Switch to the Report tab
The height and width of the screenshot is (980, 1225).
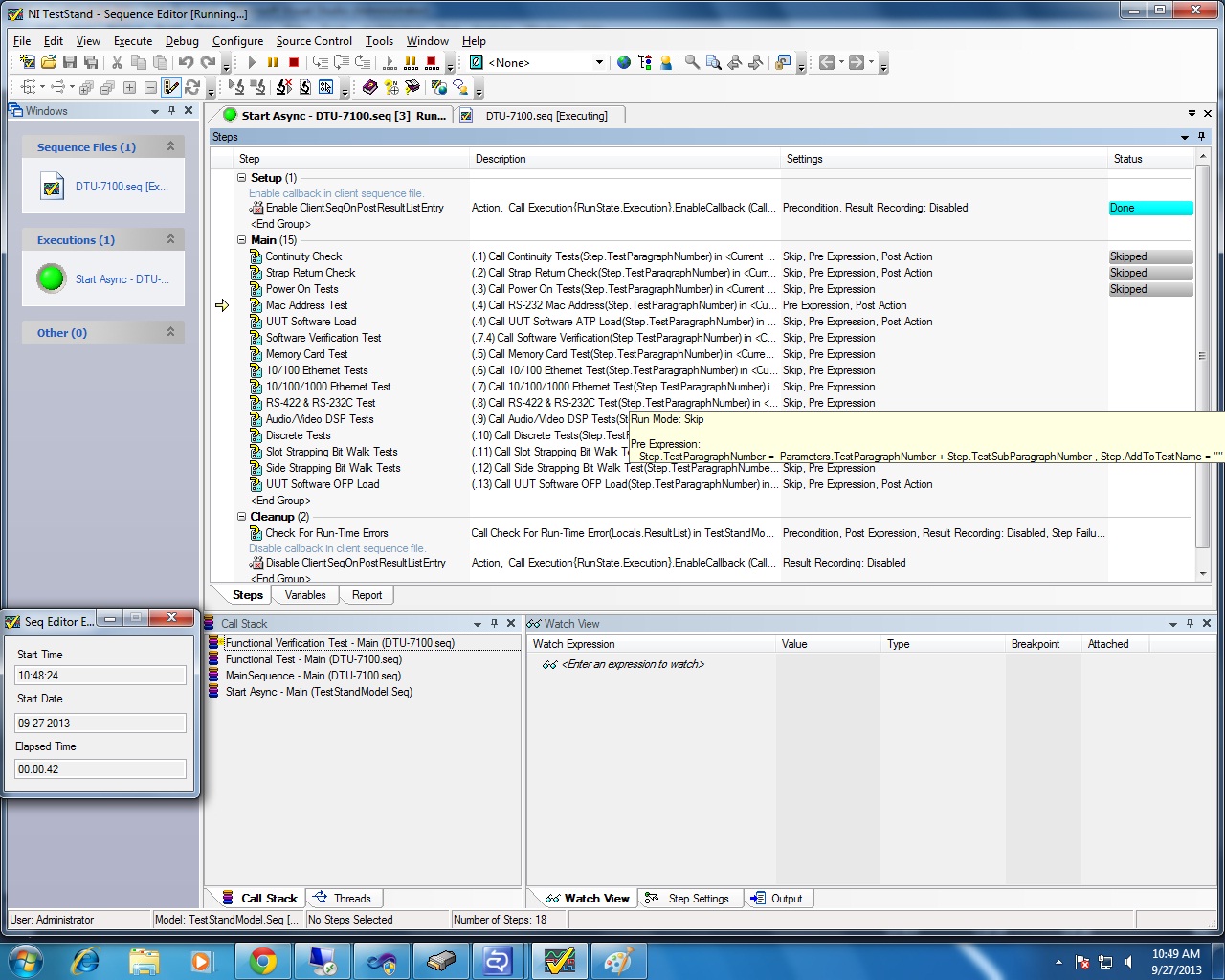pos(367,595)
